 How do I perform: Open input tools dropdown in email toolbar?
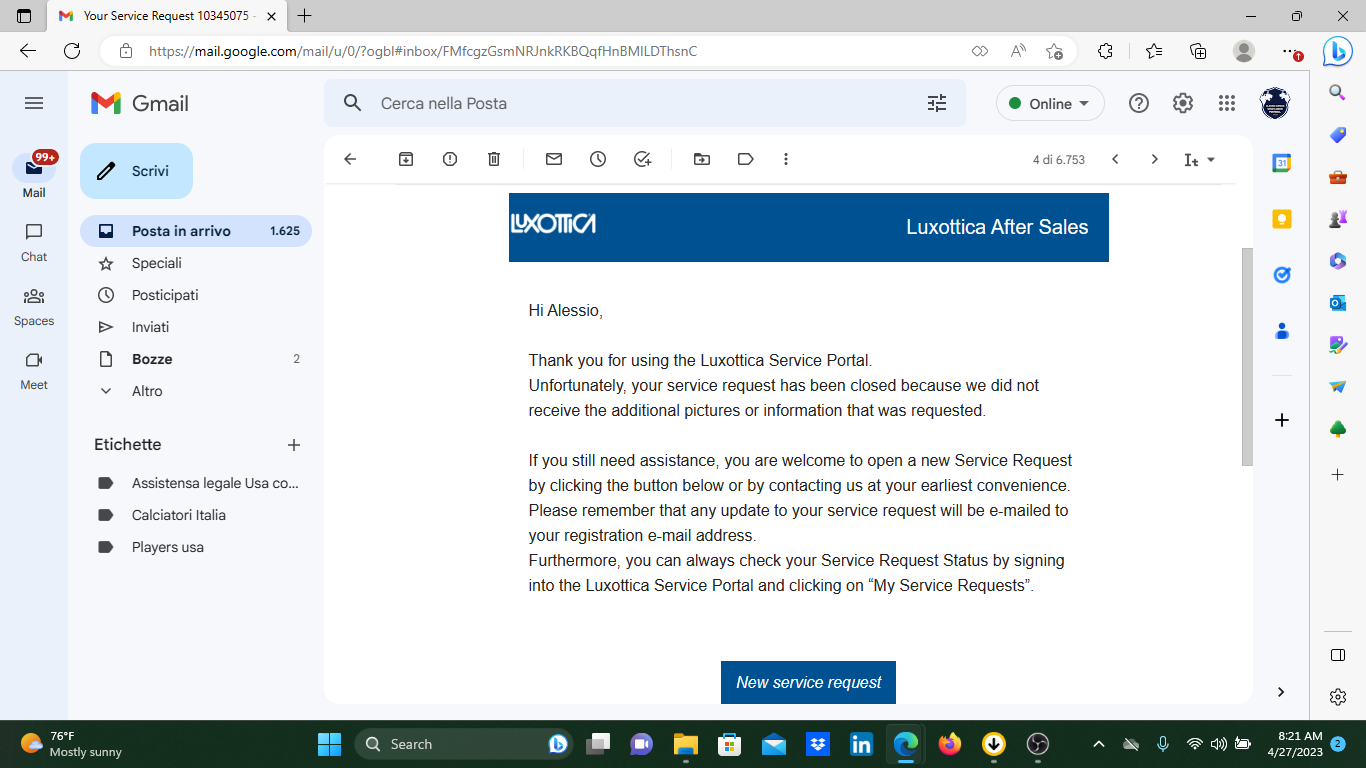[x=1199, y=160]
